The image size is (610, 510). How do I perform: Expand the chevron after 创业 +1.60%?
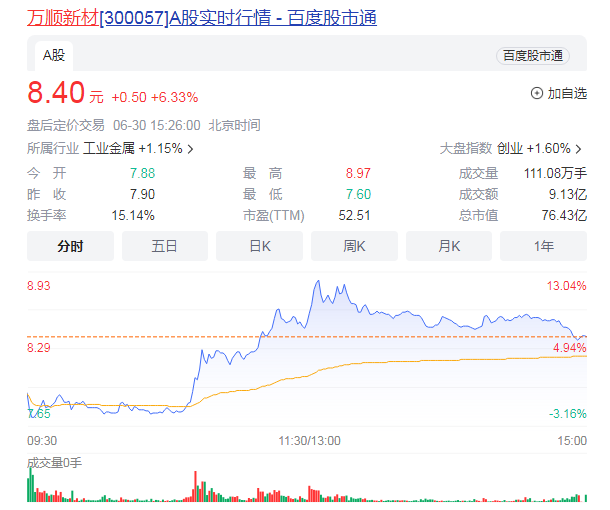coord(581,148)
